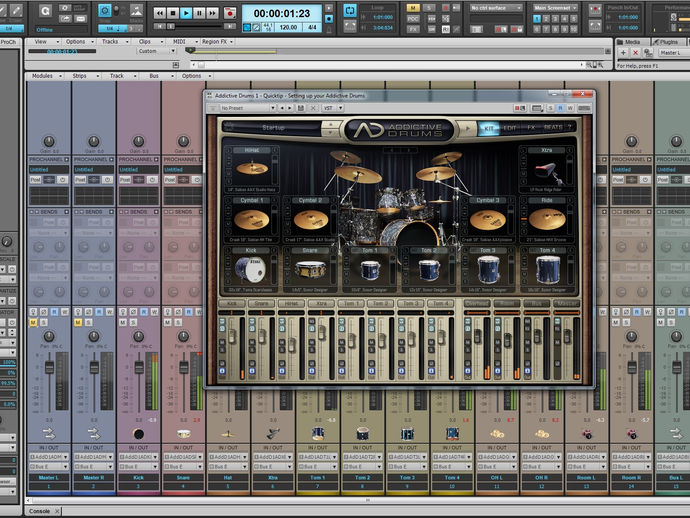Image resolution: width=690 pixels, height=518 pixels.
Task: Click the Kick drum image in Addictive Drums
Action: point(250,270)
